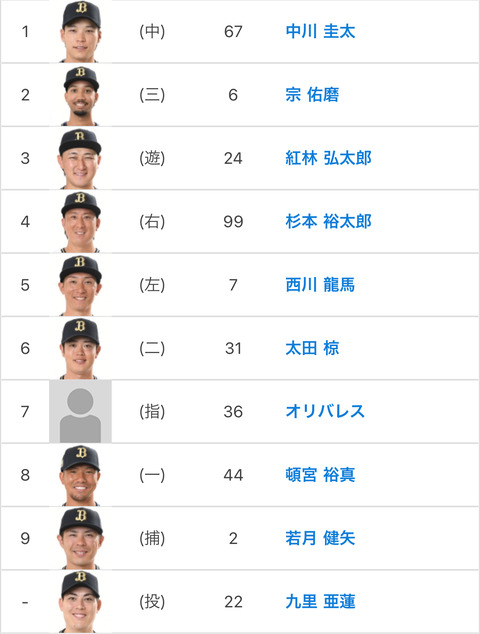Click the photo of third baseman number 6
Viewport: 480px width, 634px height.
80,95
